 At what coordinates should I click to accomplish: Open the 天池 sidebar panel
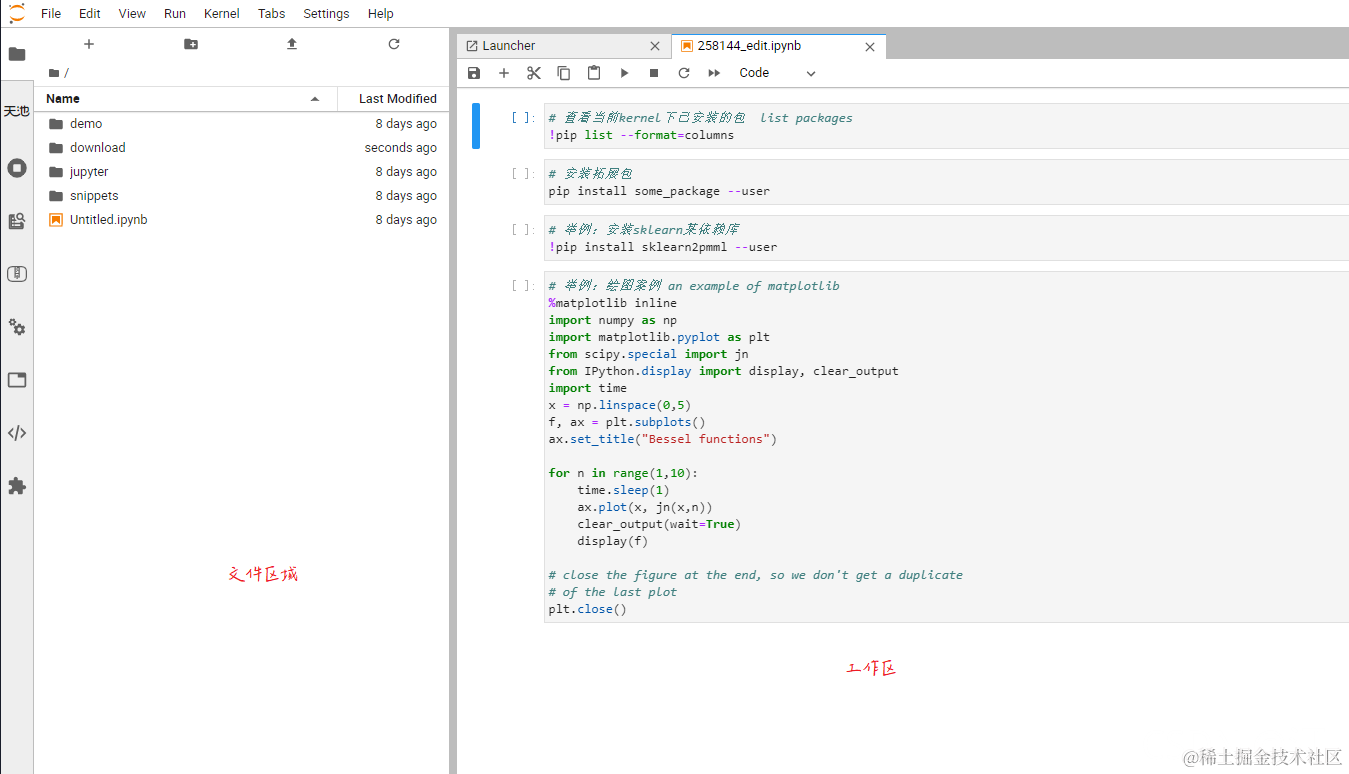pyautogui.click(x=17, y=111)
